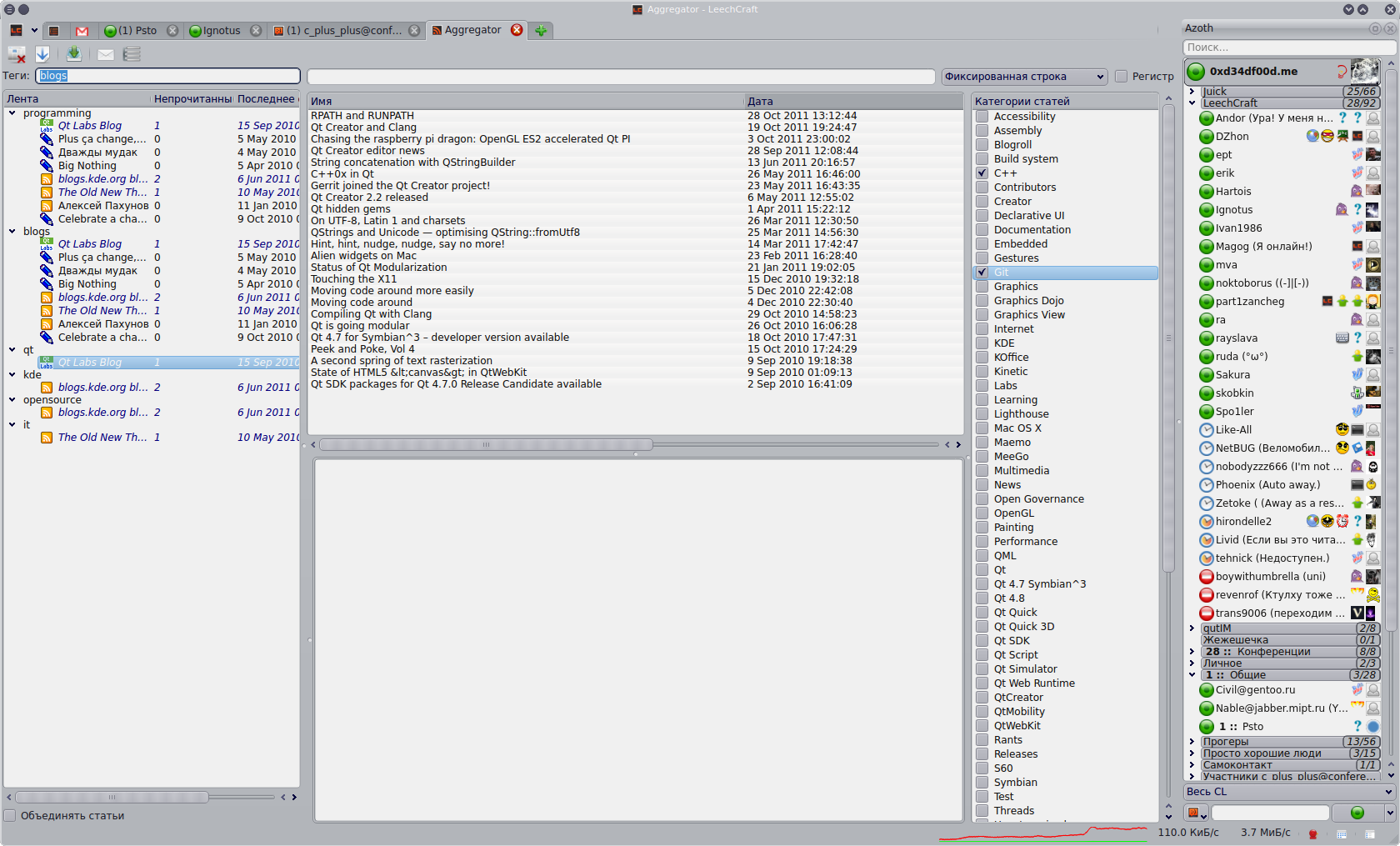The height and width of the screenshot is (846, 1400).
Task: Open the Весь CL dropdown
Action: point(1289,792)
